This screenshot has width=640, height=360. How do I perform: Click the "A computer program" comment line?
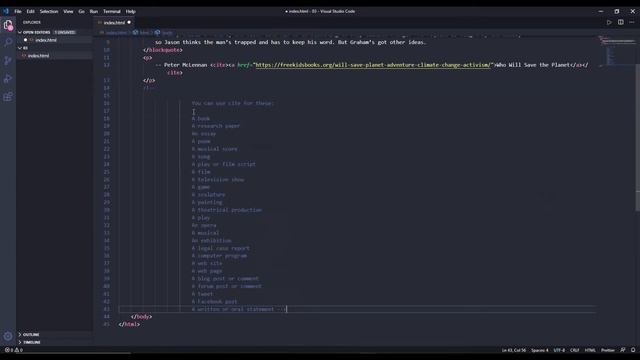point(219,256)
